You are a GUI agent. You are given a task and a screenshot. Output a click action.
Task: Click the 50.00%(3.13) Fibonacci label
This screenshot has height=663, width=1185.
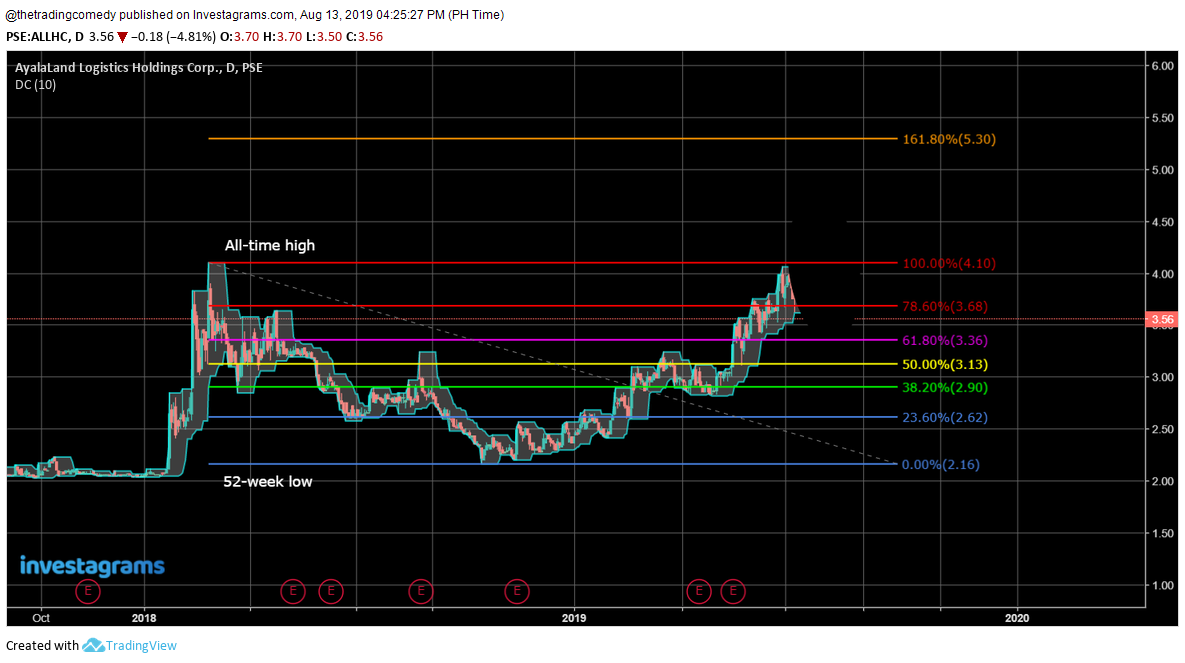click(x=945, y=364)
